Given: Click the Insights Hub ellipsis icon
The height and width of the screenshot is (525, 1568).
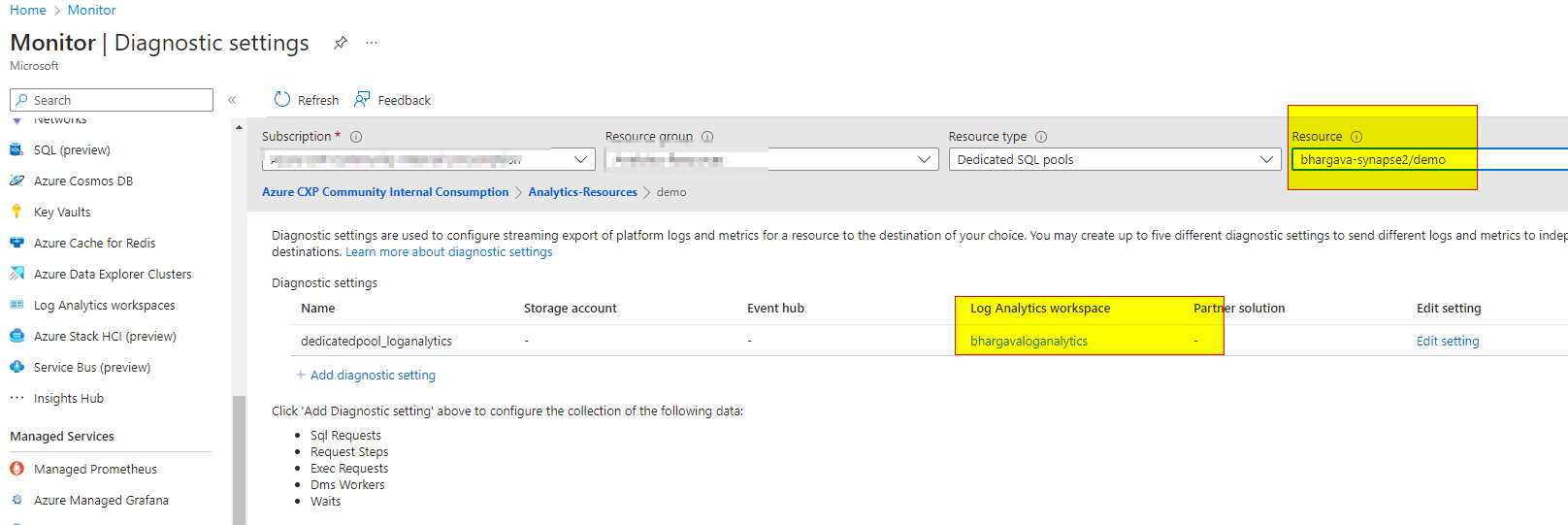Looking at the screenshot, I should click(x=16, y=398).
